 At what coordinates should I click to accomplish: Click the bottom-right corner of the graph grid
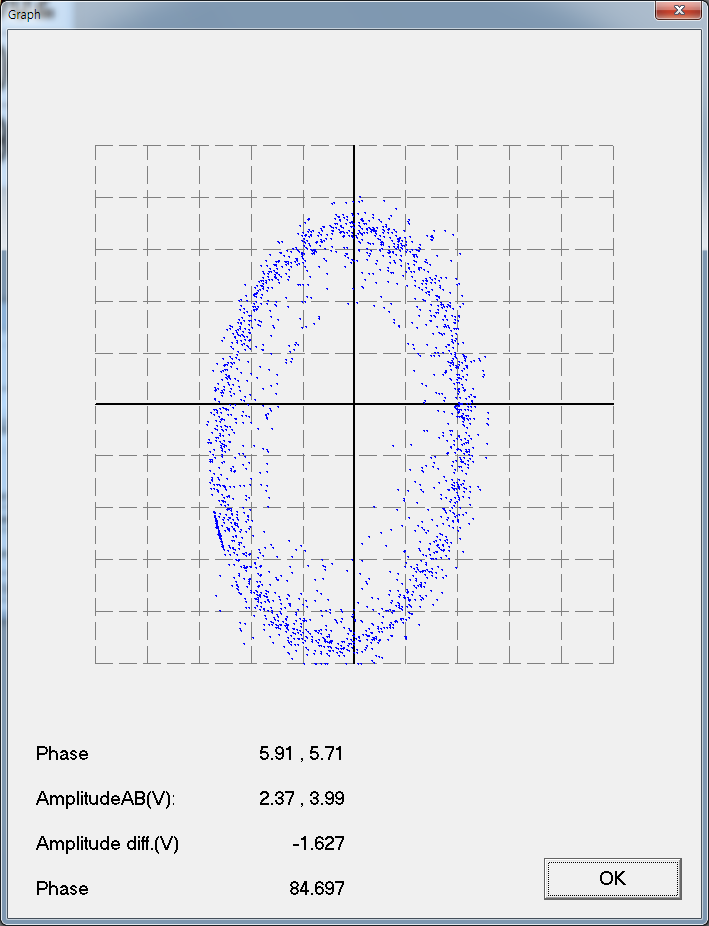612,662
